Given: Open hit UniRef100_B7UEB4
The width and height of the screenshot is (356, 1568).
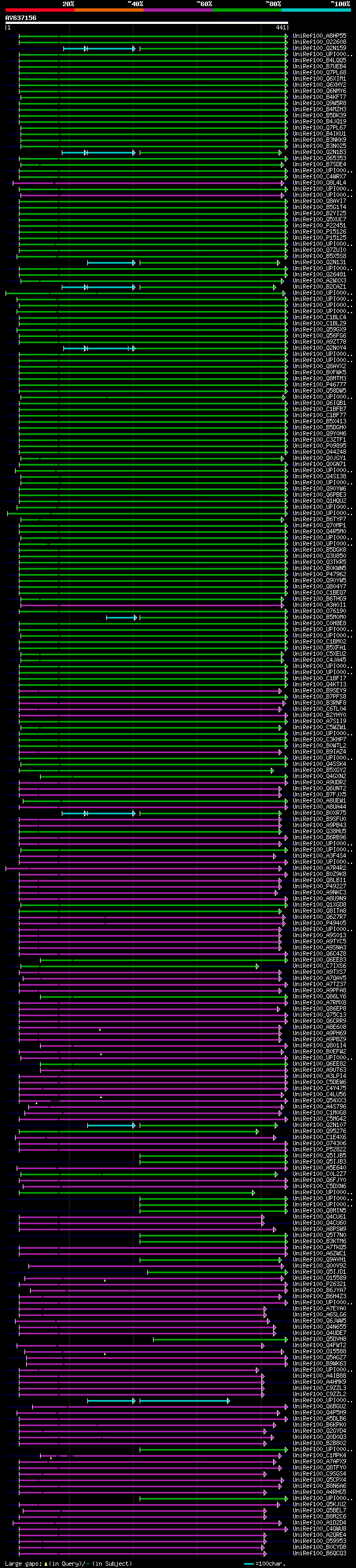Looking at the screenshot, I should click(319, 66).
